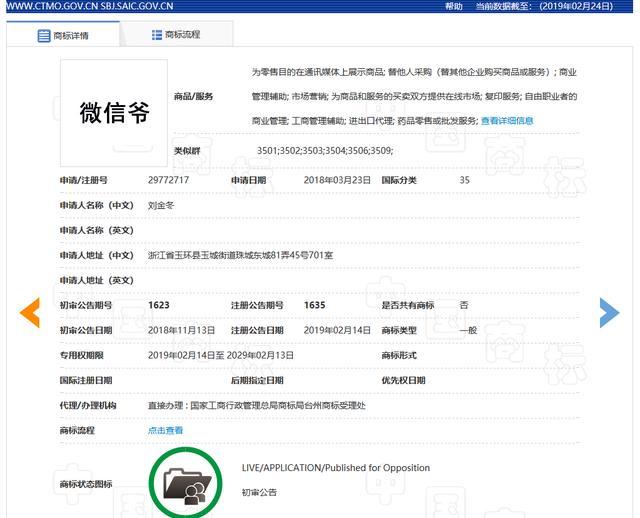The height and width of the screenshot is (518, 640).
Task: Select registration announcement date 2019年02月14日
Action: (337, 330)
